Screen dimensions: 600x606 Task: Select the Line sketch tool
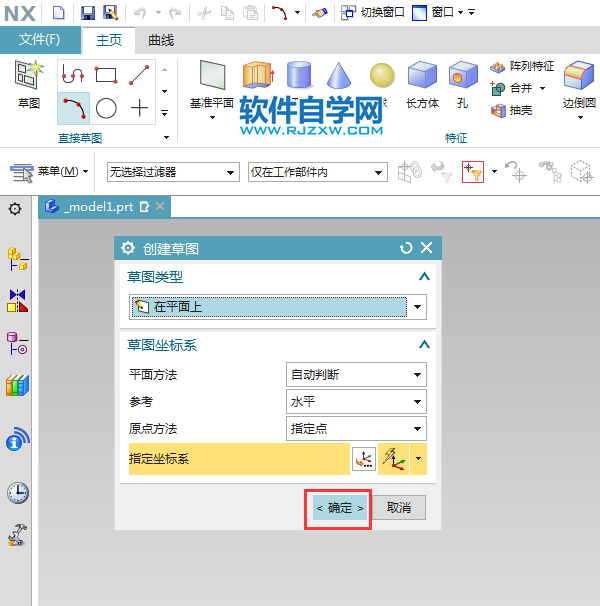[x=139, y=75]
